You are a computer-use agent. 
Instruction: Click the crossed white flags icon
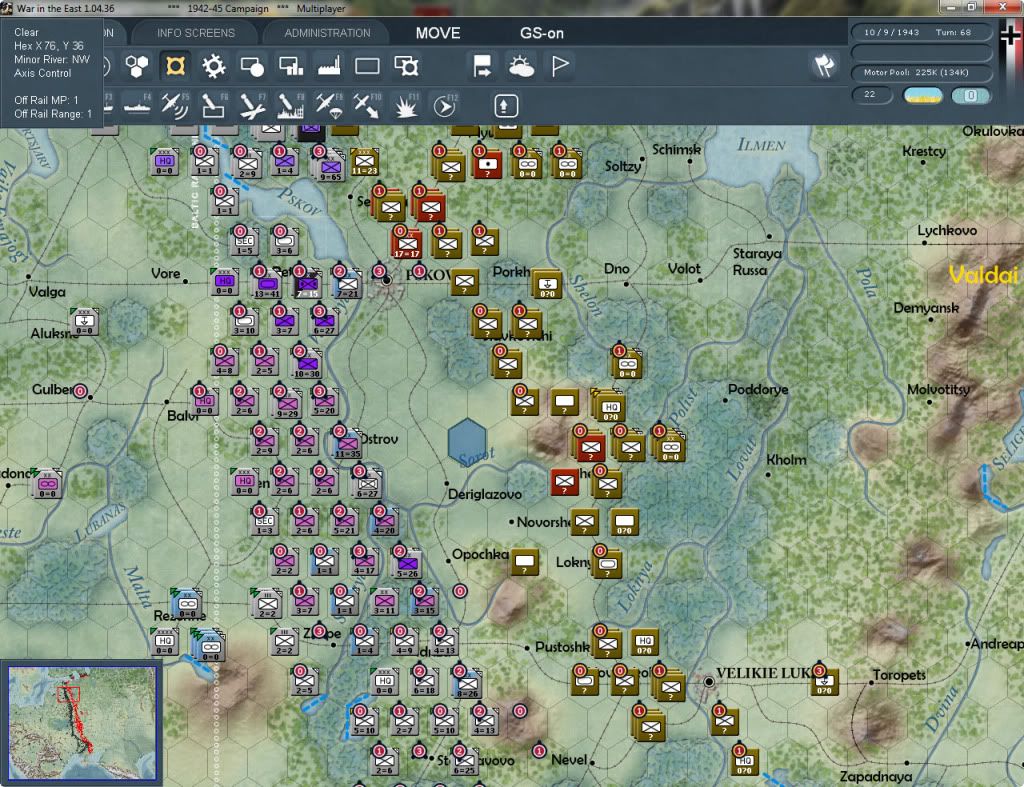coord(824,65)
